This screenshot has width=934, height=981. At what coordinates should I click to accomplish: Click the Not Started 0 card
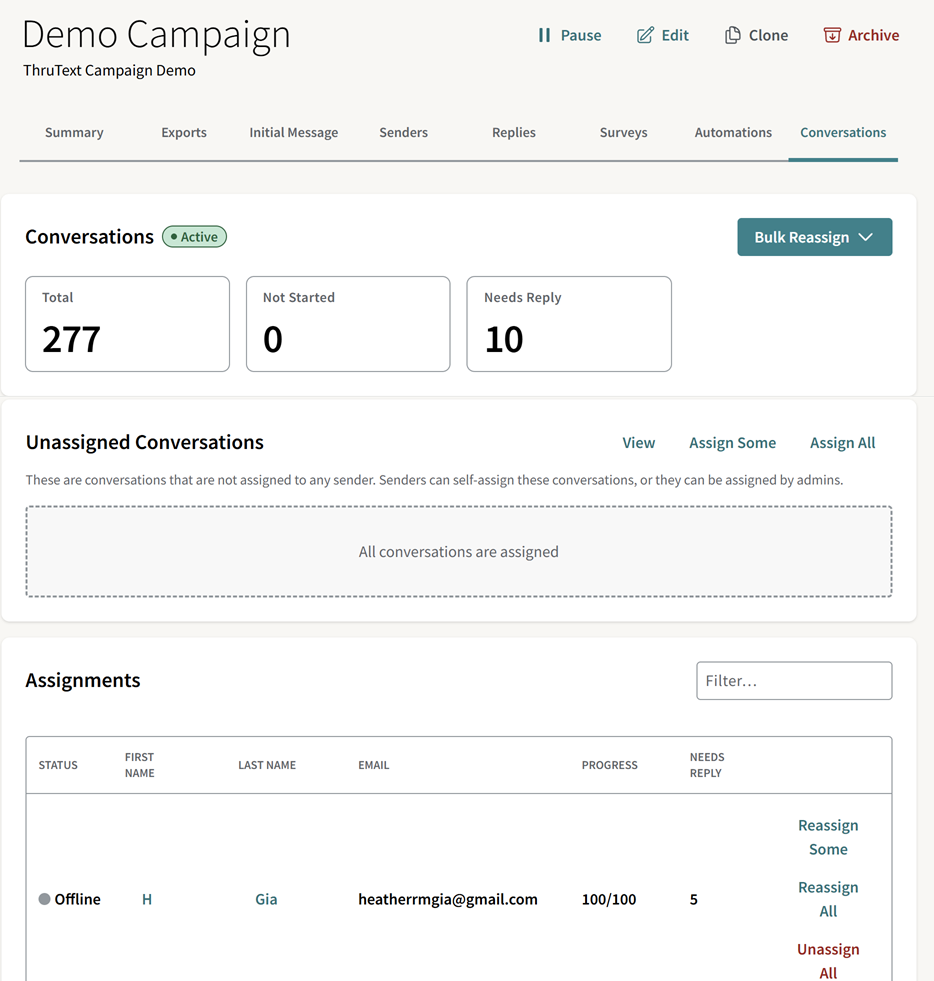(x=348, y=324)
